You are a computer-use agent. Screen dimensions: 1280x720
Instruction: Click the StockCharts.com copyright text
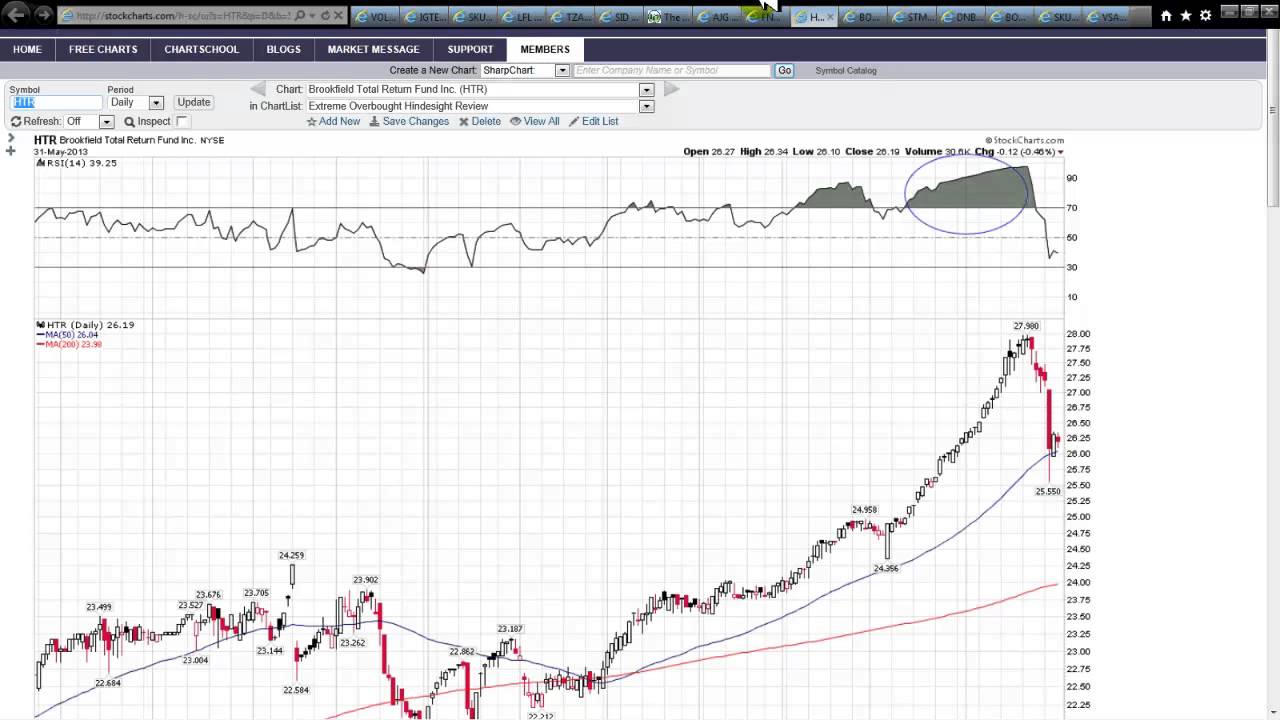[1024, 141]
